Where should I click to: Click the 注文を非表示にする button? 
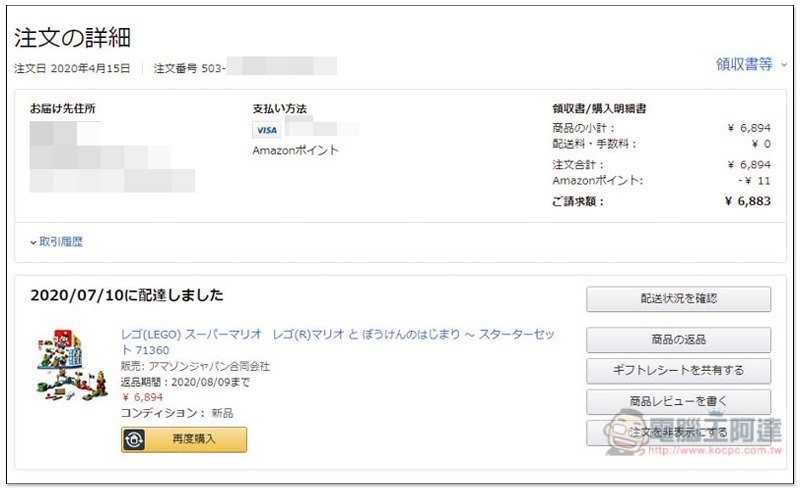(678, 433)
